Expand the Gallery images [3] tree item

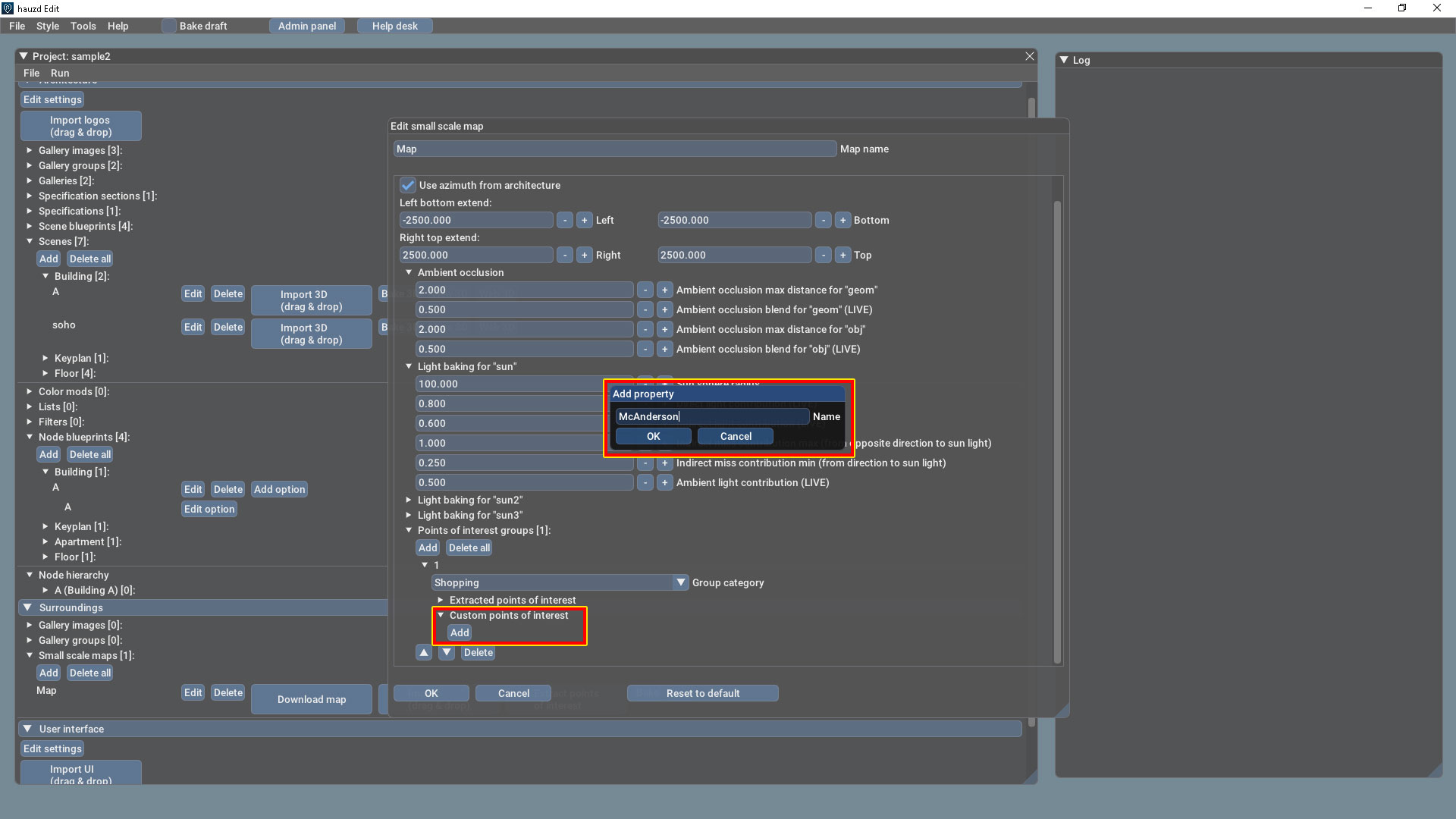[x=30, y=150]
